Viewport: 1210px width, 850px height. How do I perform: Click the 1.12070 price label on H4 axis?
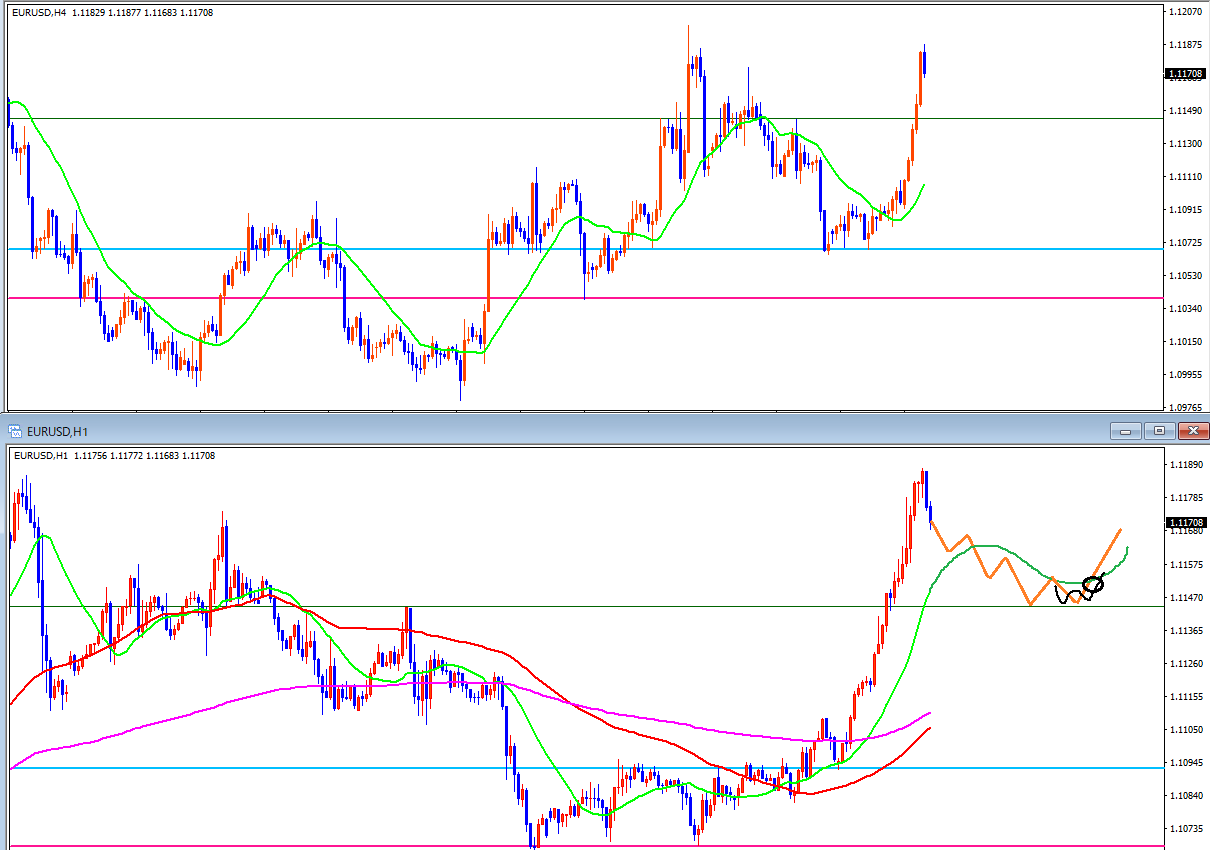point(1185,12)
